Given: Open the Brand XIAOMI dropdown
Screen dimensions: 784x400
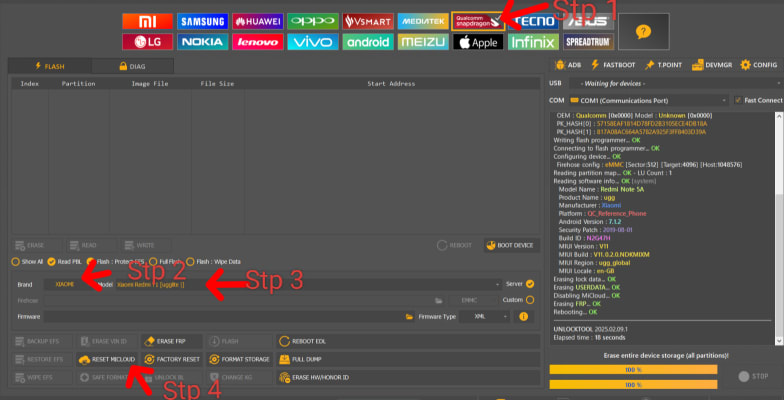Looking at the screenshot, I should click(68, 284).
